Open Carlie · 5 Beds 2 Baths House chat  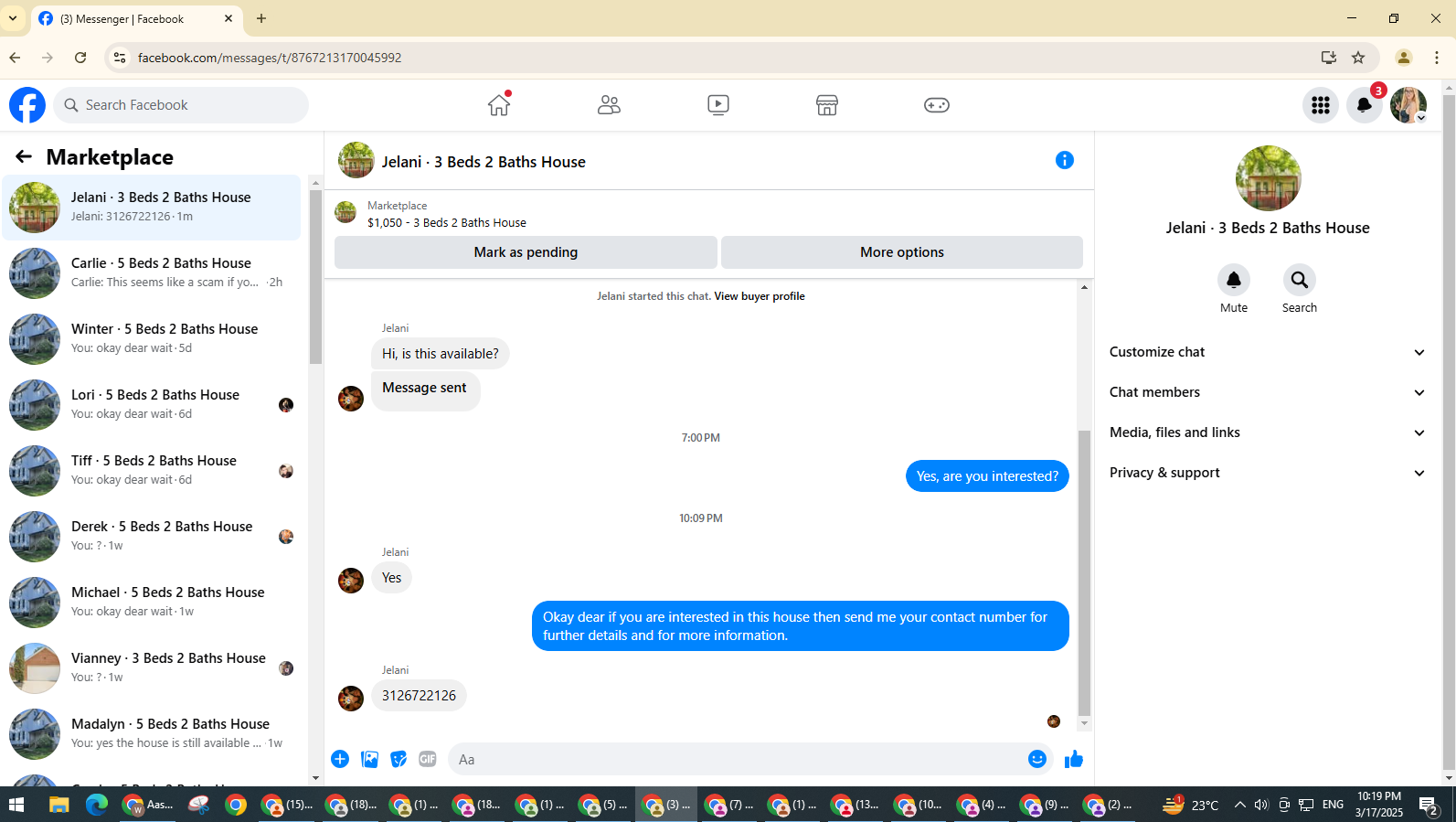(152, 273)
